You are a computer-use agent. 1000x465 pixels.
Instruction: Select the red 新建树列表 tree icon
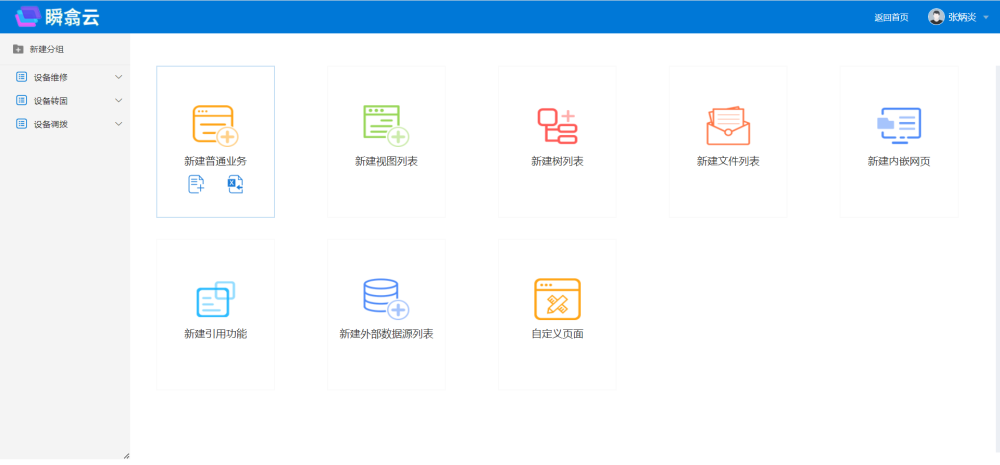point(557,125)
